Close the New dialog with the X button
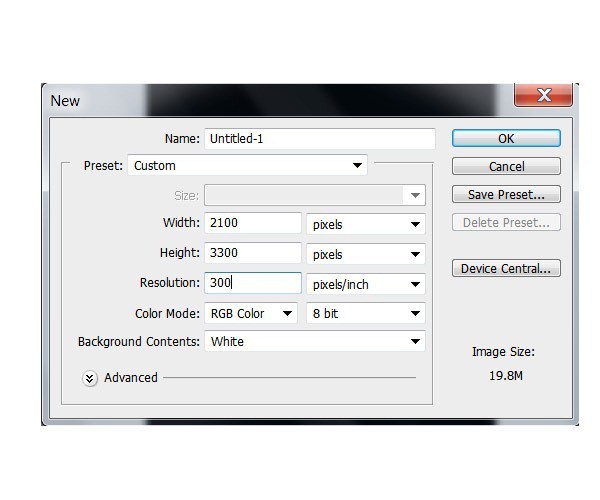Viewport: 600px width, 500px height. (543, 96)
